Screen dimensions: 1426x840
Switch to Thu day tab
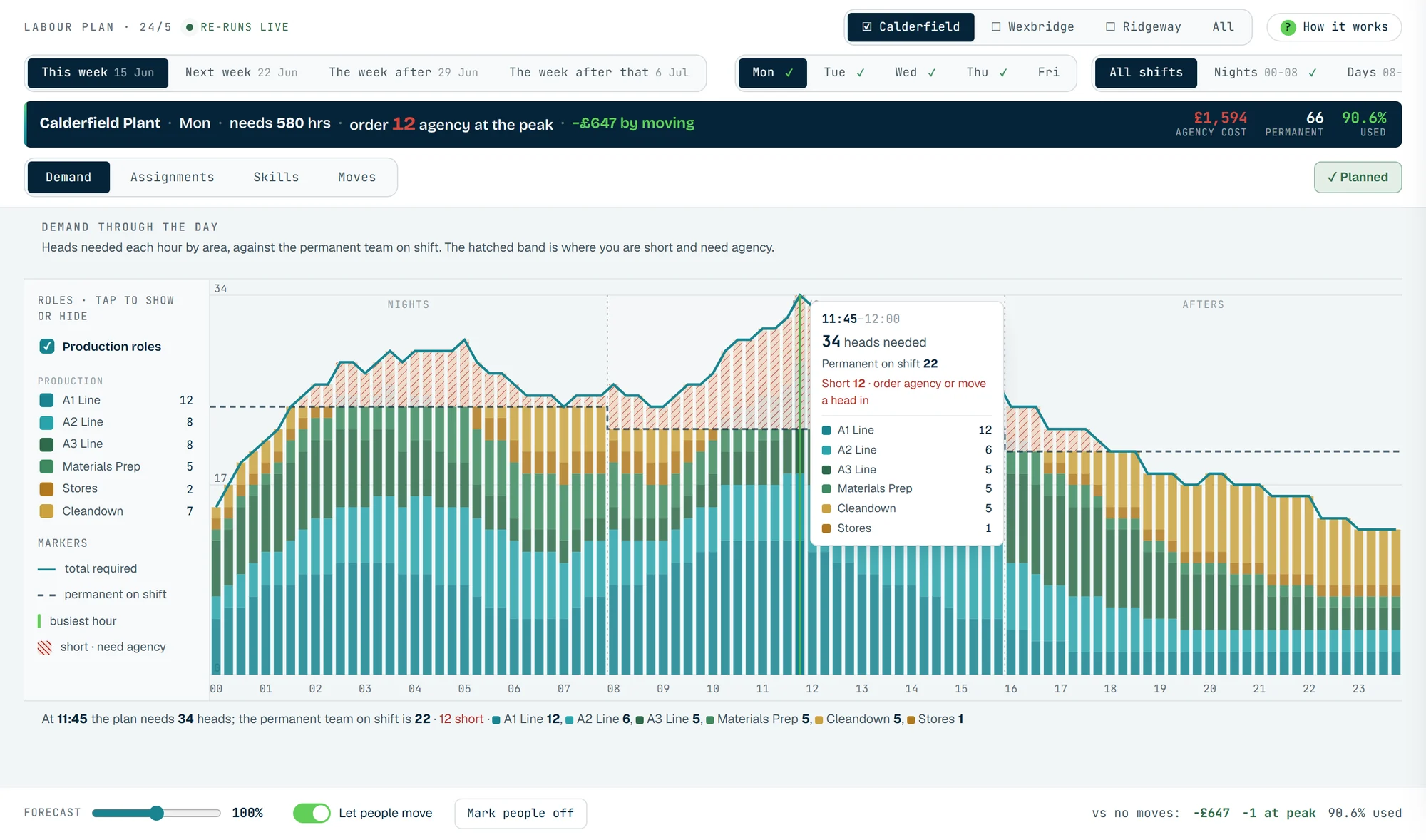point(987,73)
